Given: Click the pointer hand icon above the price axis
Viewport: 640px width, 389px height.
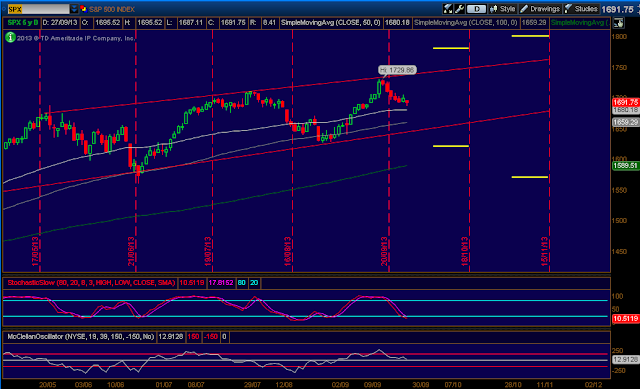Looking at the screenshot, I should pyautogui.click(x=618, y=23).
